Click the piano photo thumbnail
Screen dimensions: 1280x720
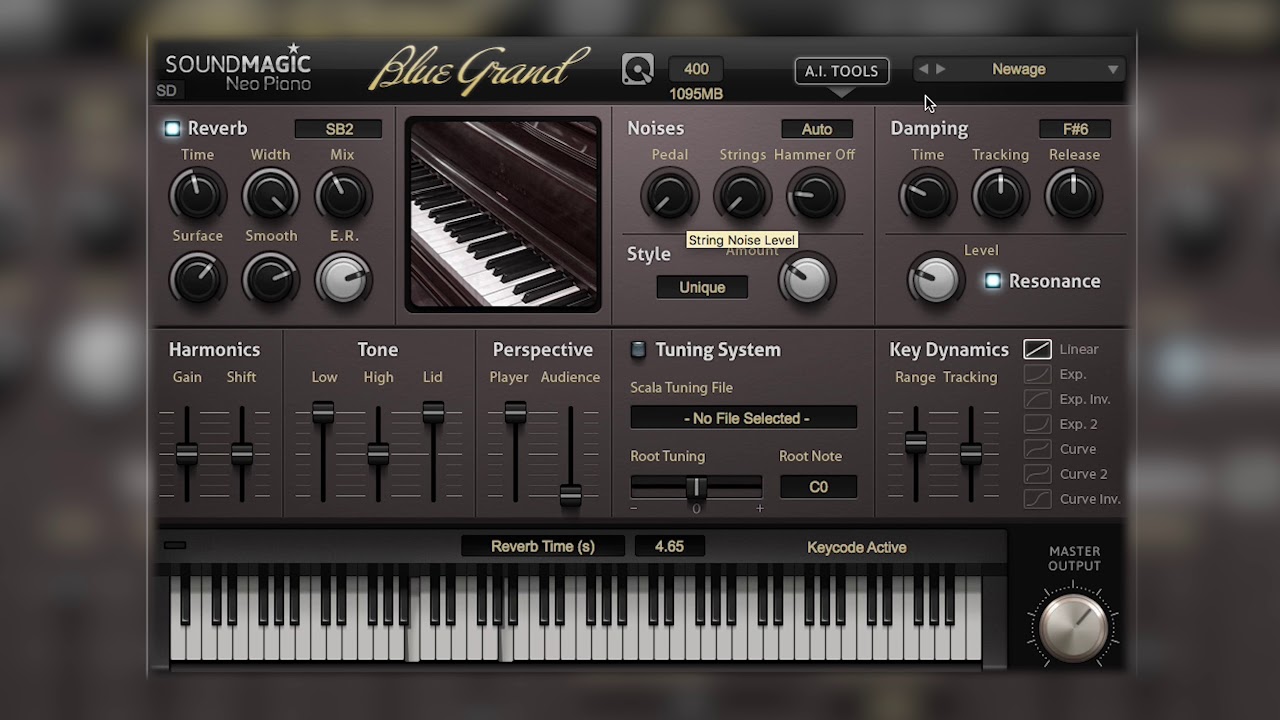pos(503,215)
